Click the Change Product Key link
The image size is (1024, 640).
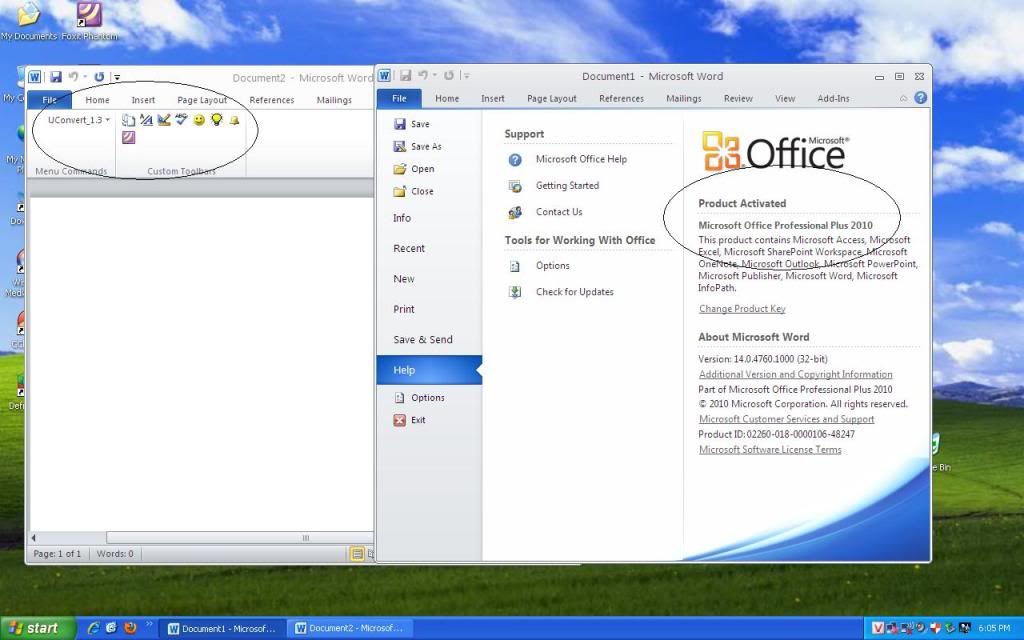click(x=742, y=309)
